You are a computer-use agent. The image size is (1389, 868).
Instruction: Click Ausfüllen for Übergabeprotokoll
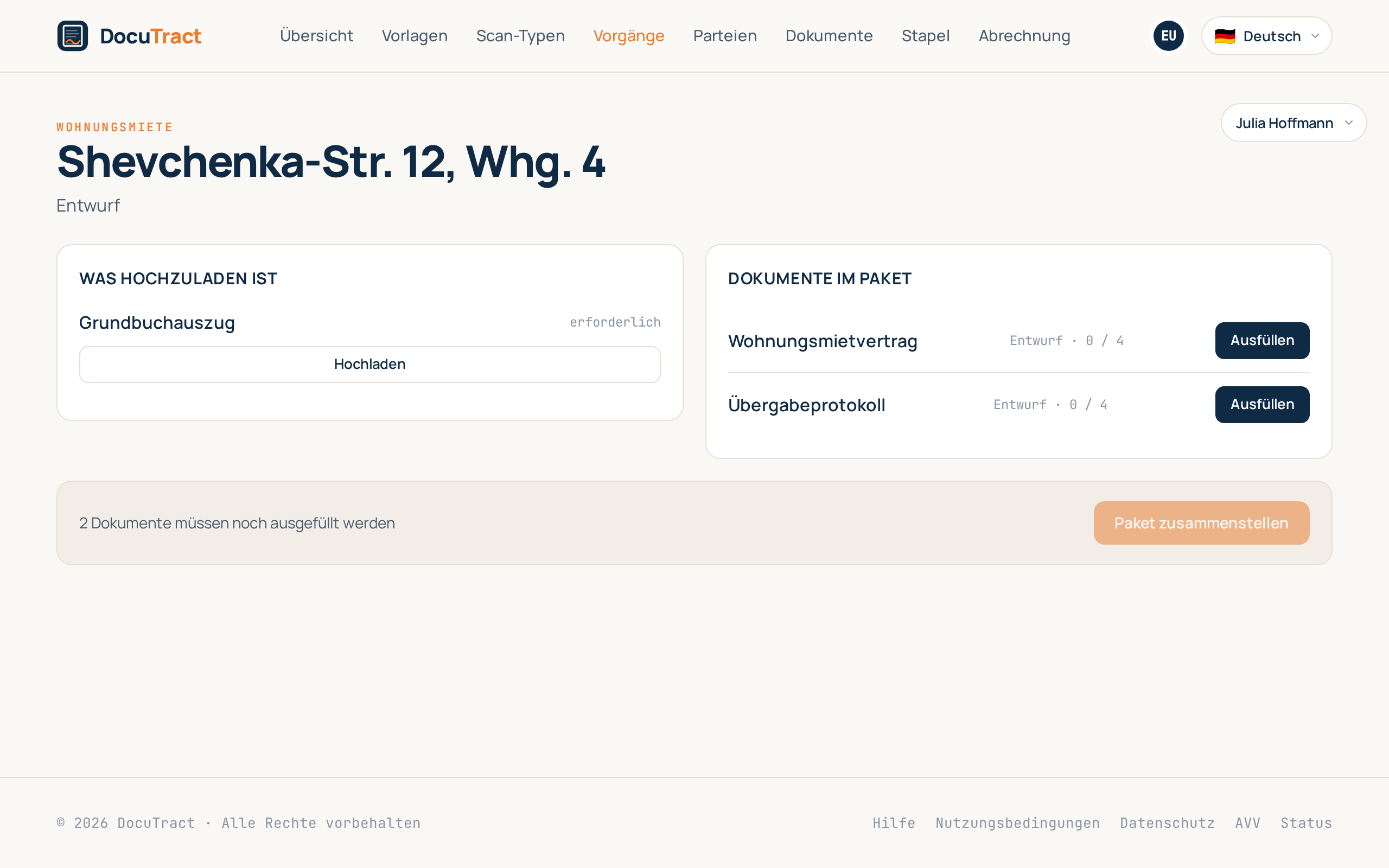pyautogui.click(x=1261, y=404)
